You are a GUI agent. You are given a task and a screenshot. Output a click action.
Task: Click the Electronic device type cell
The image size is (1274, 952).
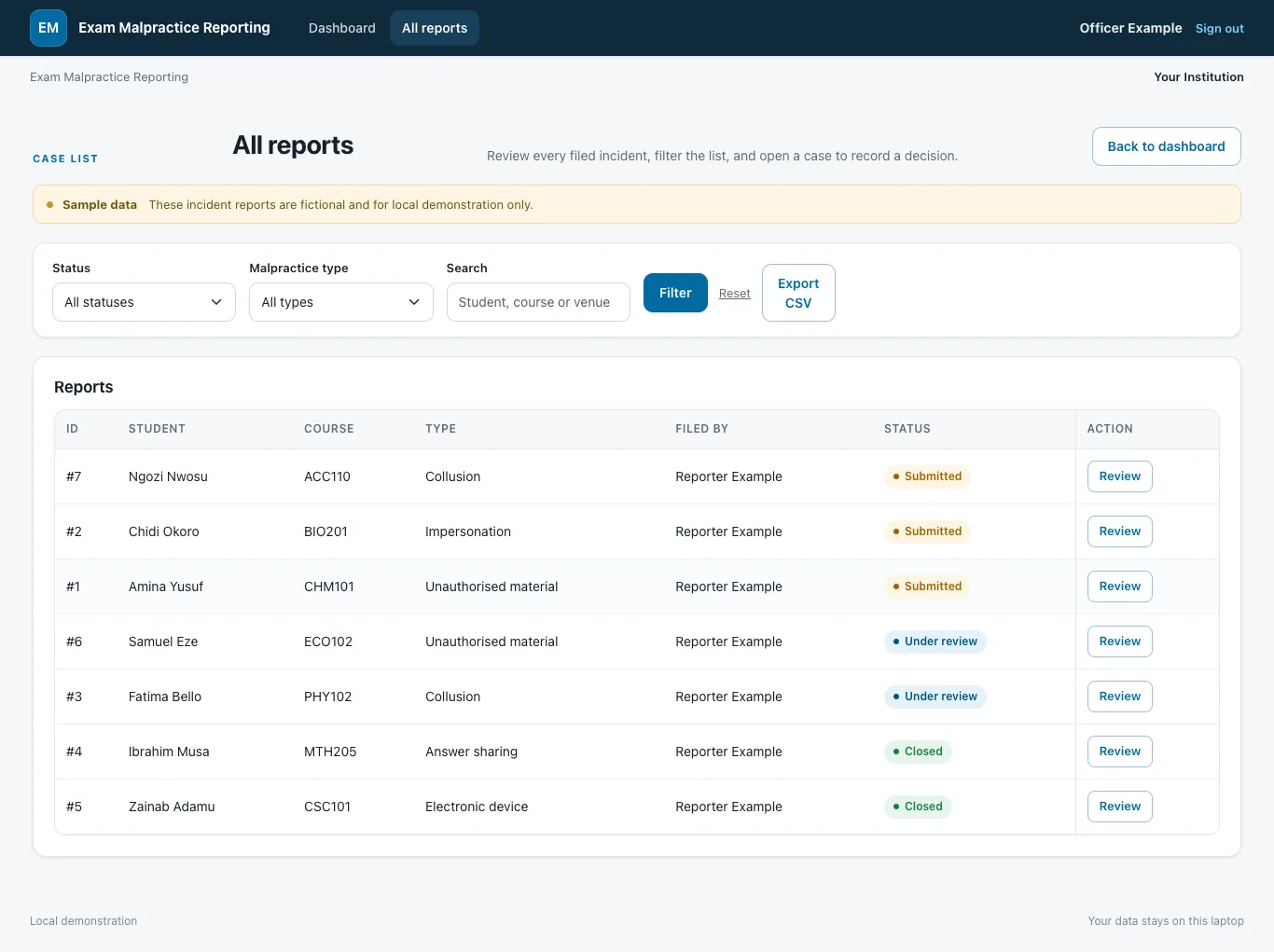(x=477, y=807)
